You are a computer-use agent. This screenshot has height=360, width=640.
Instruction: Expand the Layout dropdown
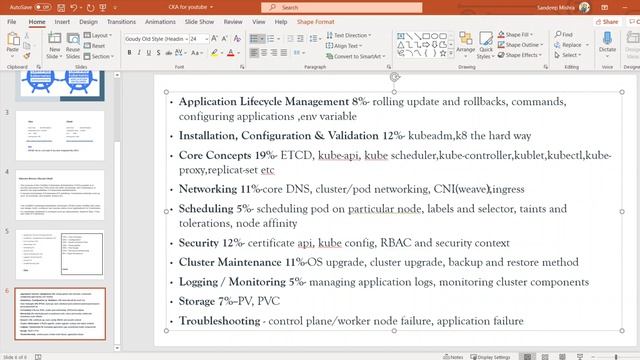[98, 36]
